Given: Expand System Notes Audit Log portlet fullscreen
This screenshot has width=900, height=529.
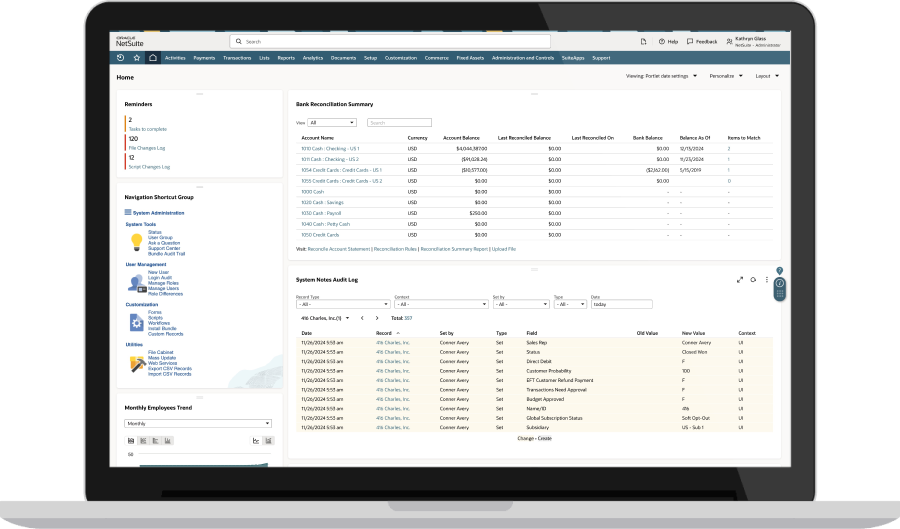Looking at the screenshot, I should tap(740, 279).
